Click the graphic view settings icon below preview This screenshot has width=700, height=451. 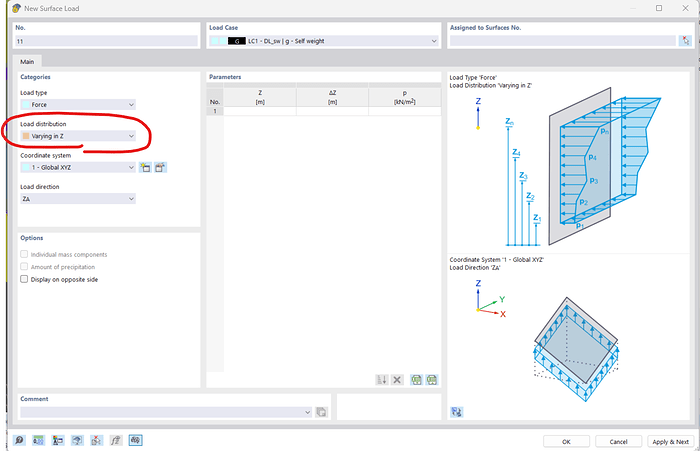click(x=457, y=411)
